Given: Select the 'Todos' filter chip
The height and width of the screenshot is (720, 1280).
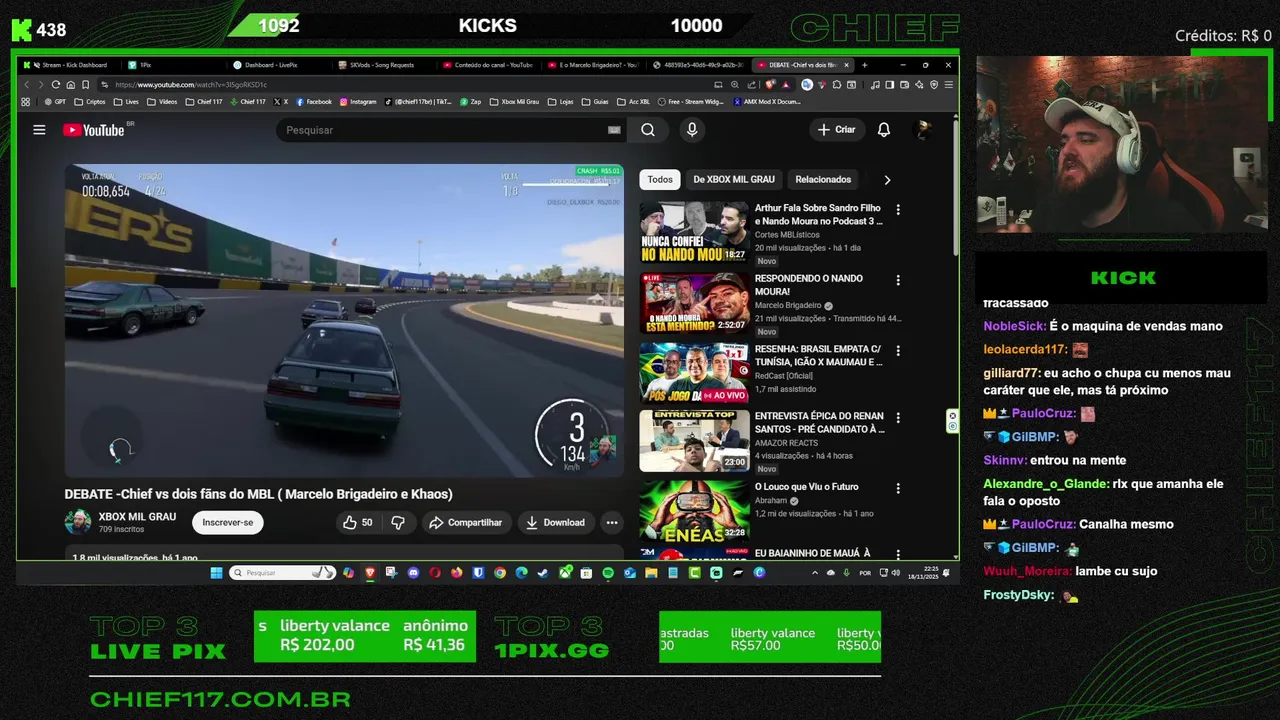Looking at the screenshot, I should tap(660, 180).
